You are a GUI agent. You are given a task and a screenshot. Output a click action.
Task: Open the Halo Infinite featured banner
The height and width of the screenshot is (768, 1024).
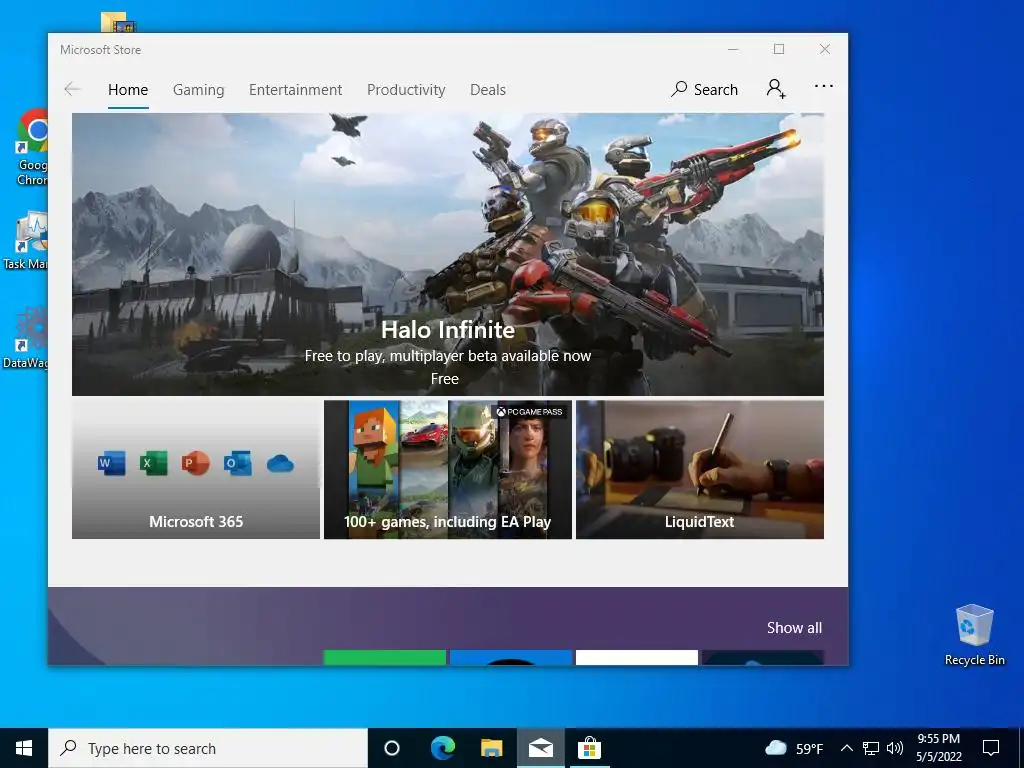click(447, 254)
